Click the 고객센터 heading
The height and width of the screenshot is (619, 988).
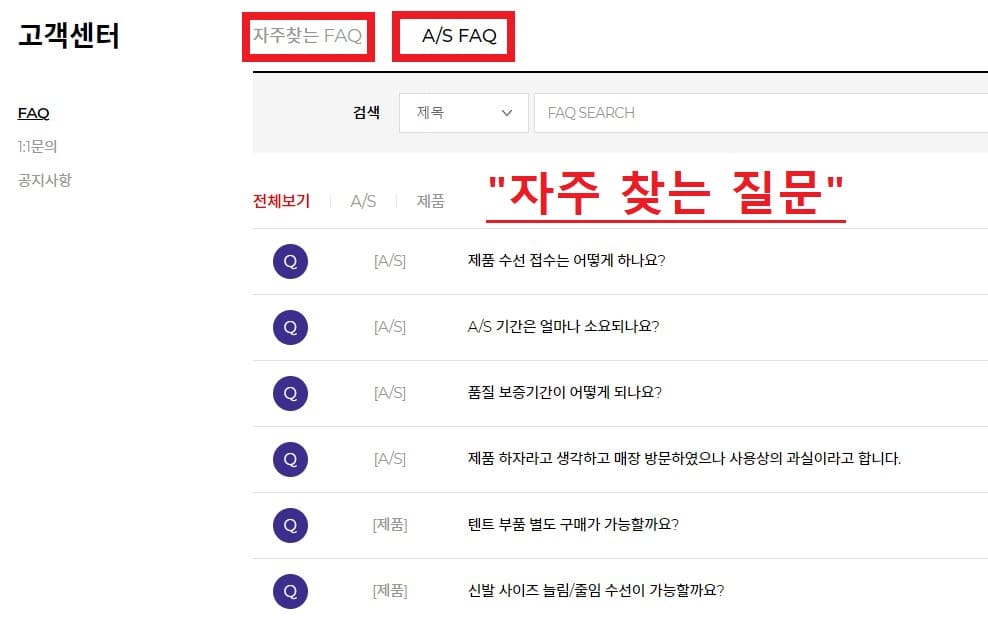(70, 36)
